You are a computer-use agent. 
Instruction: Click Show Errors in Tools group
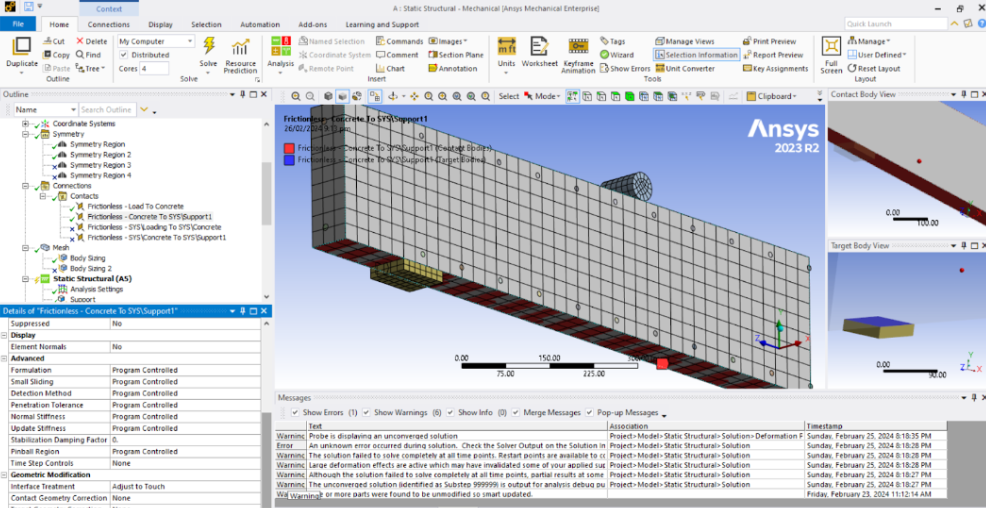pos(624,69)
